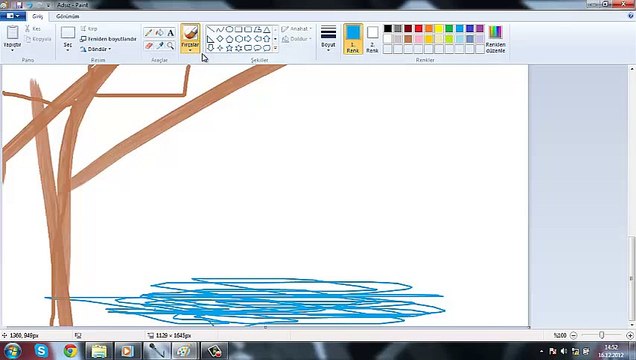Open the Windows Start button
The width and height of the screenshot is (636, 360).
[12, 351]
